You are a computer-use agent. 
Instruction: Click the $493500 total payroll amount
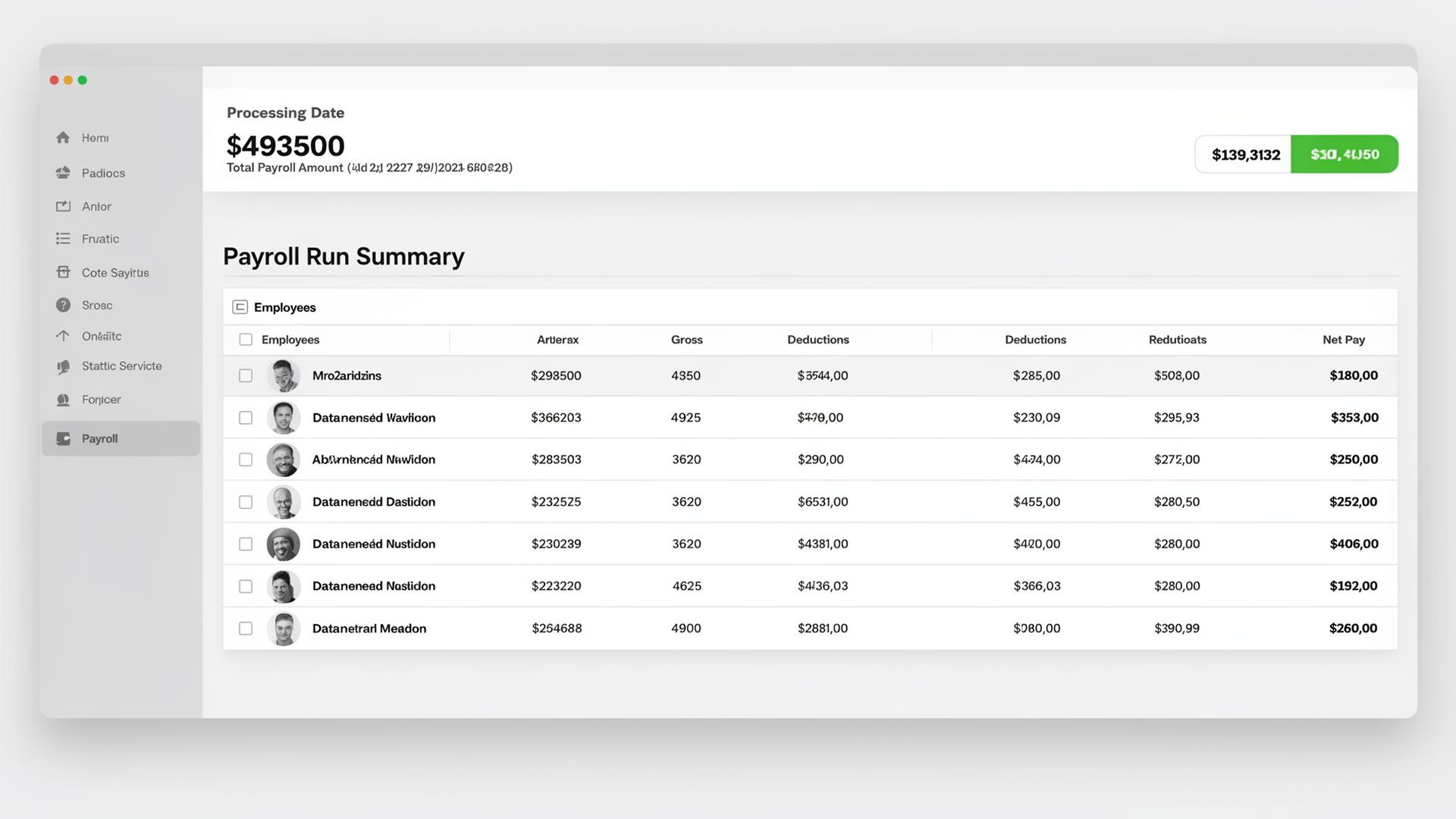(285, 146)
